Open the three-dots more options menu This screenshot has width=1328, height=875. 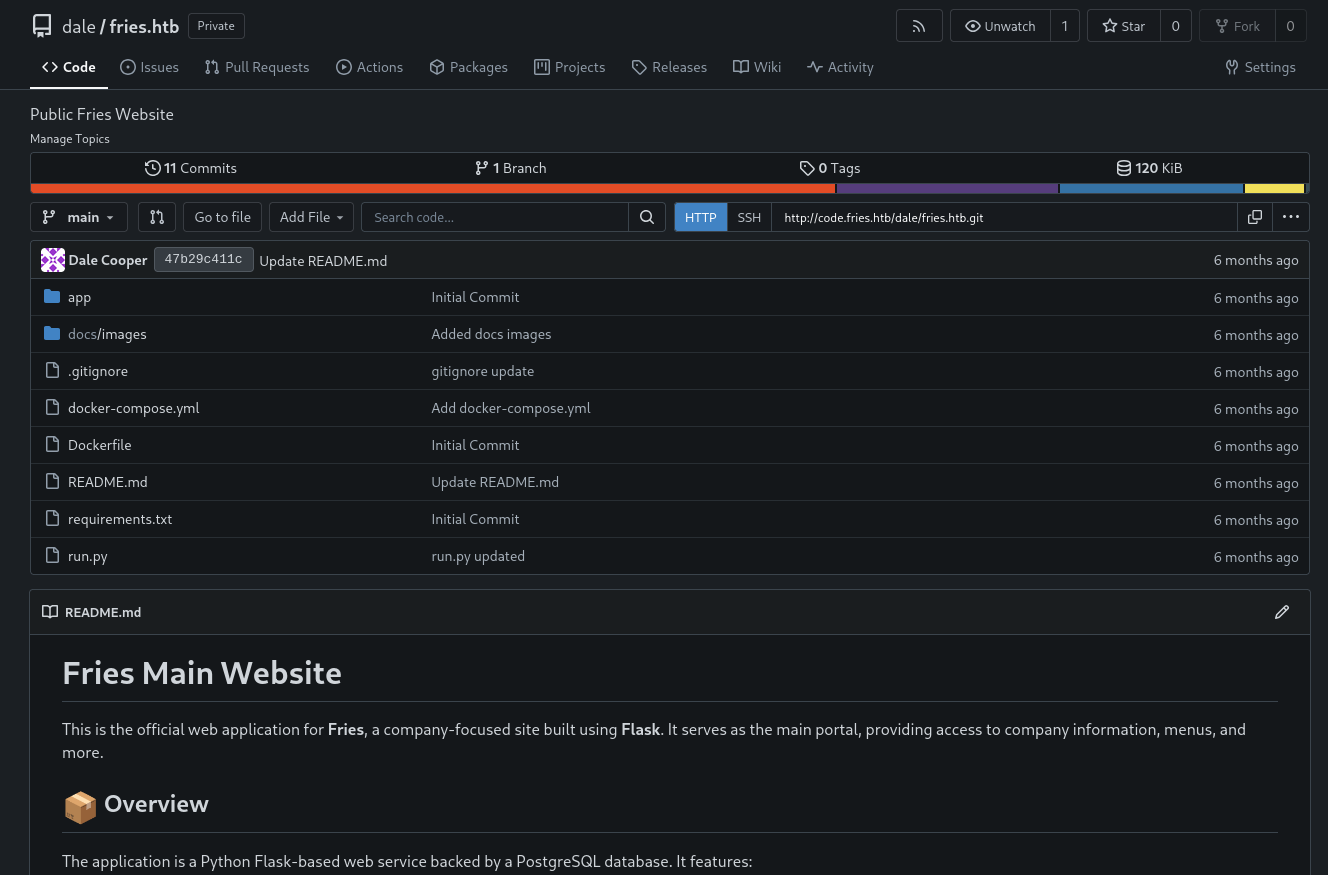[x=1291, y=217]
